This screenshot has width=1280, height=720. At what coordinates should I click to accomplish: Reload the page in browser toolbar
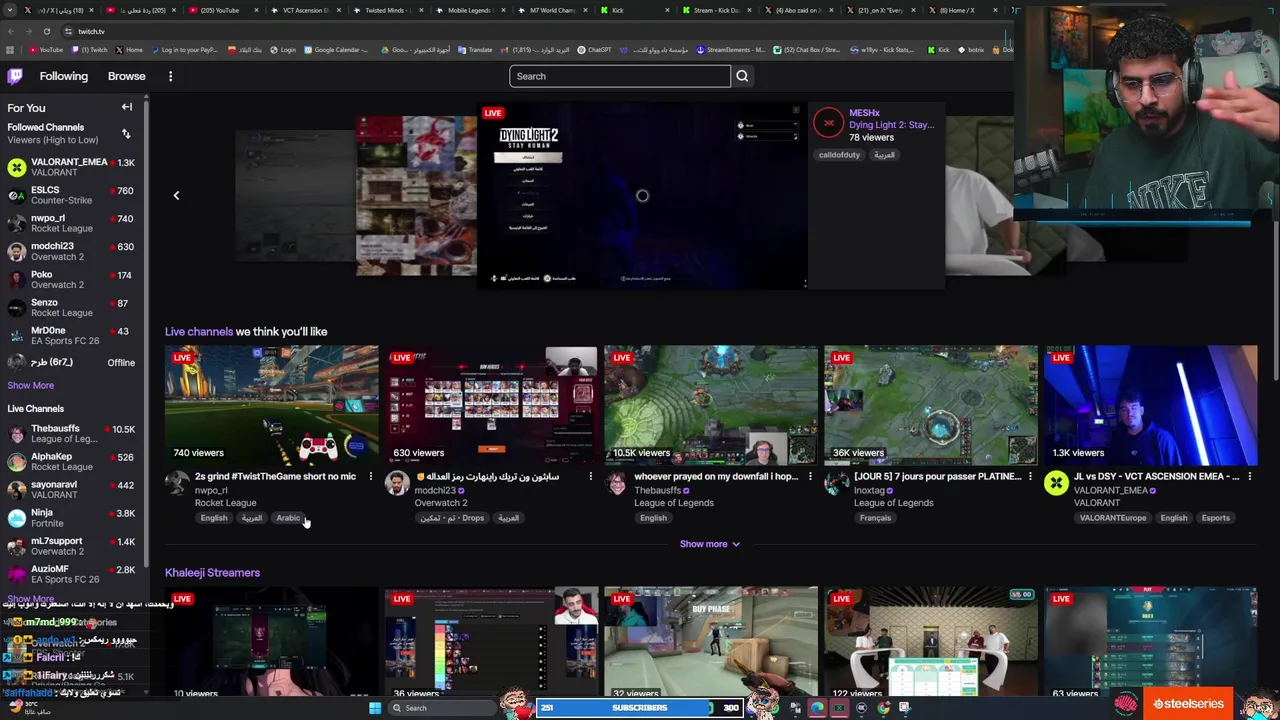click(47, 31)
